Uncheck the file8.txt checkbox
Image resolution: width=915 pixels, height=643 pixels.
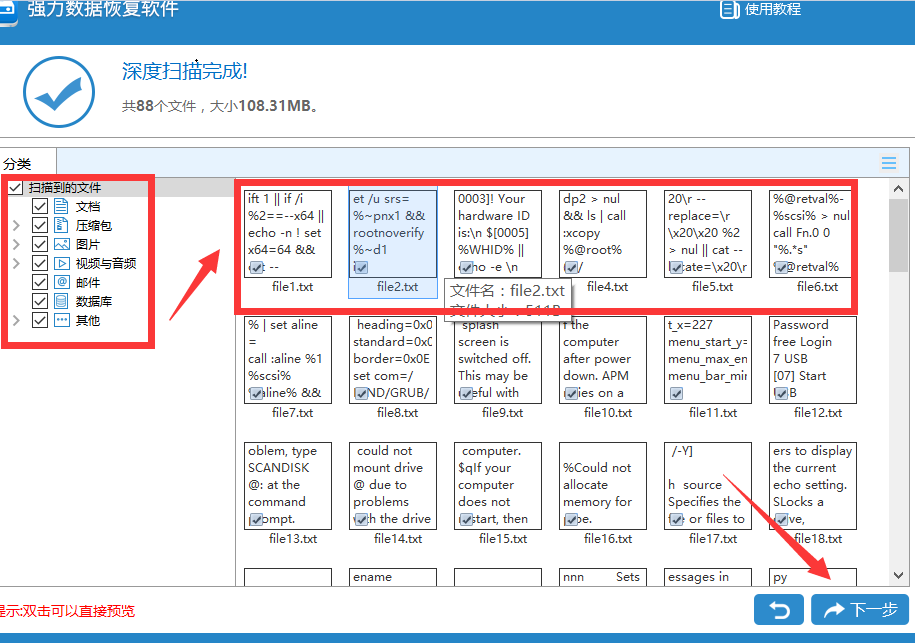(361, 394)
